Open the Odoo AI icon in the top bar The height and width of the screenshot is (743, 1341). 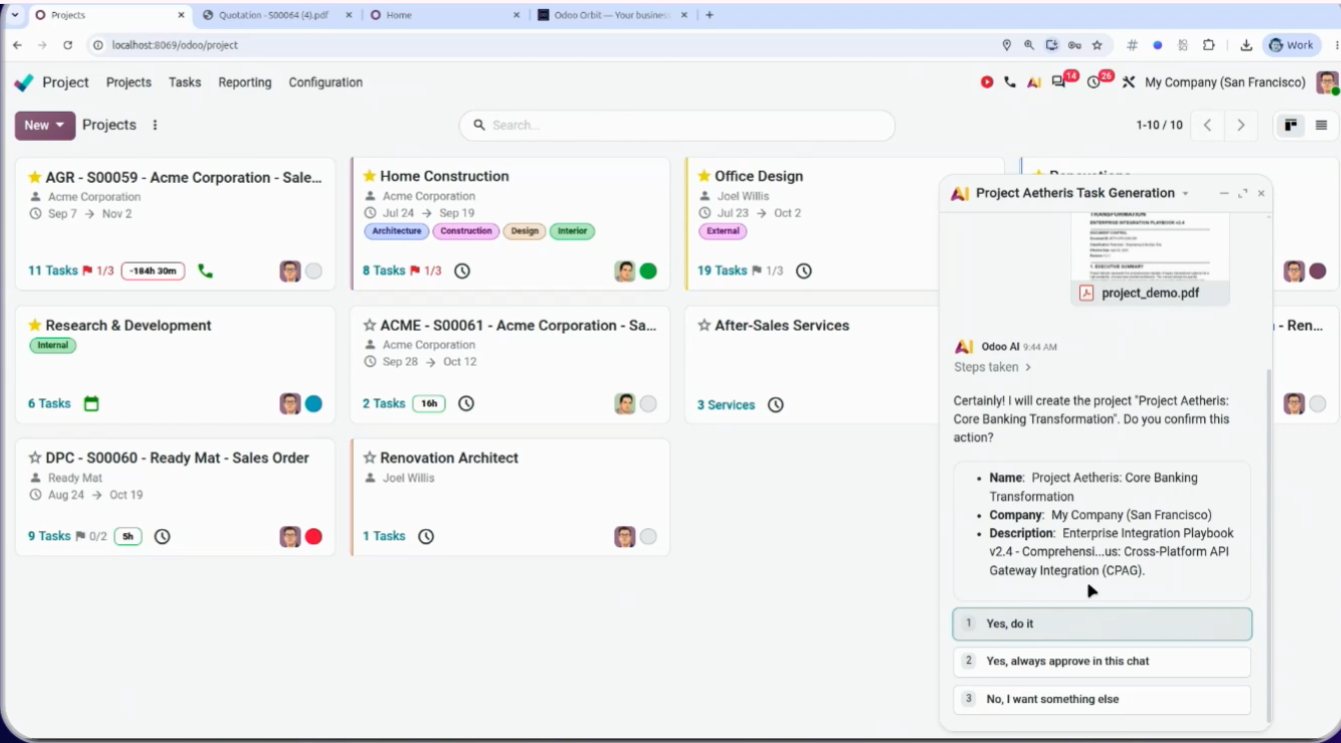(x=1034, y=83)
